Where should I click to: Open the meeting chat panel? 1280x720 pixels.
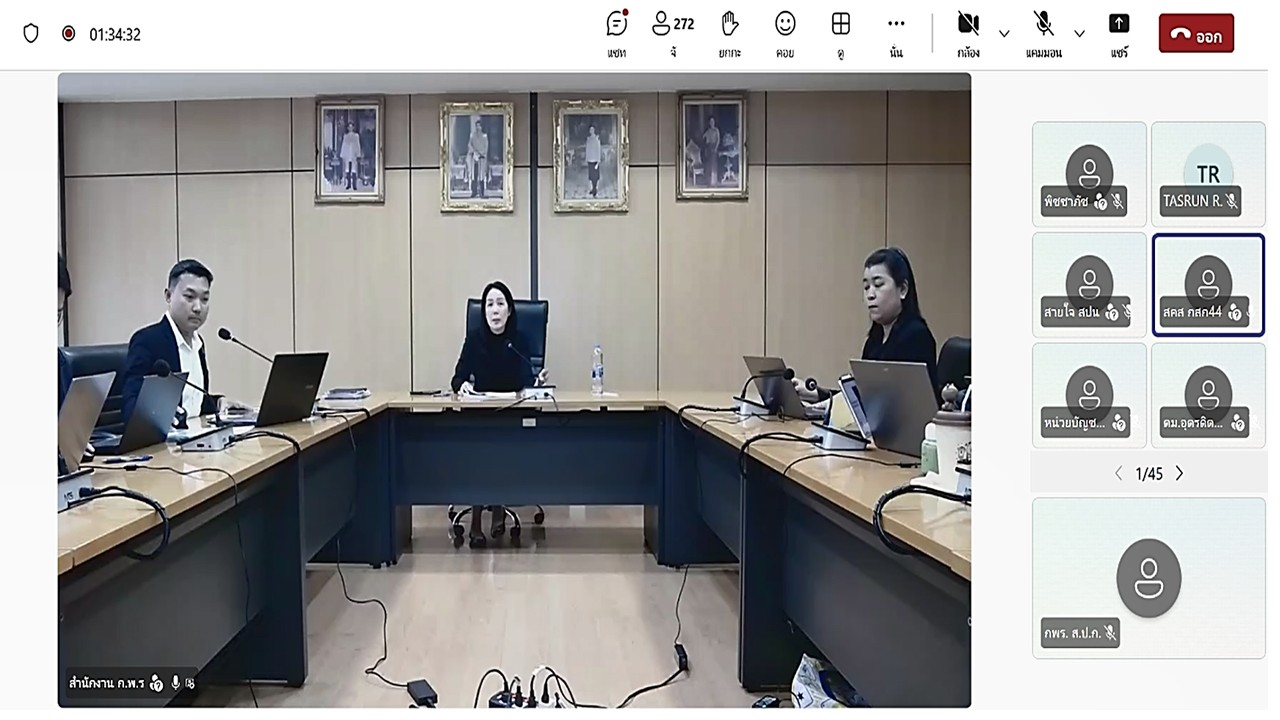(x=617, y=33)
